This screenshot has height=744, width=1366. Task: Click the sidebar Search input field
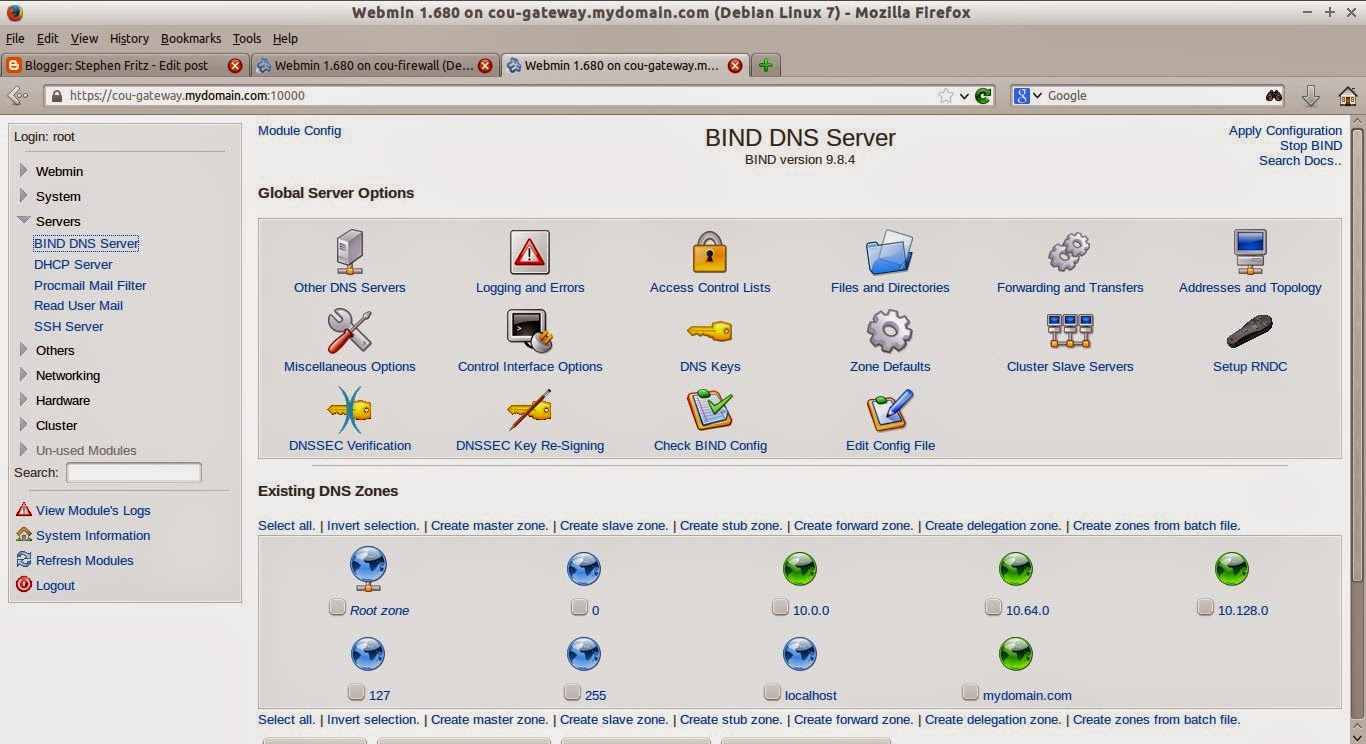(x=134, y=472)
